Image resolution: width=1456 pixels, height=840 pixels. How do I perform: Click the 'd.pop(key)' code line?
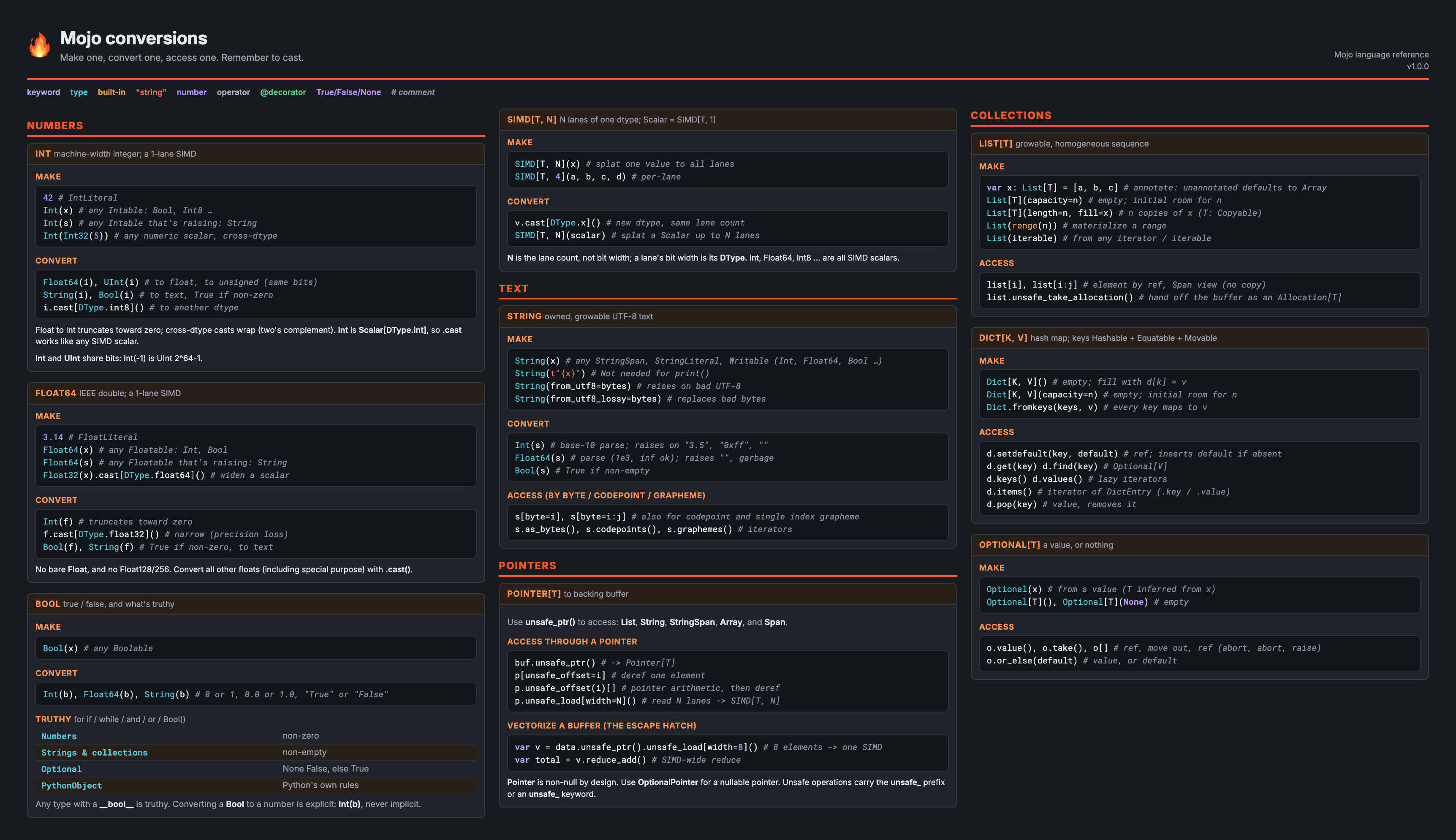tap(1062, 505)
